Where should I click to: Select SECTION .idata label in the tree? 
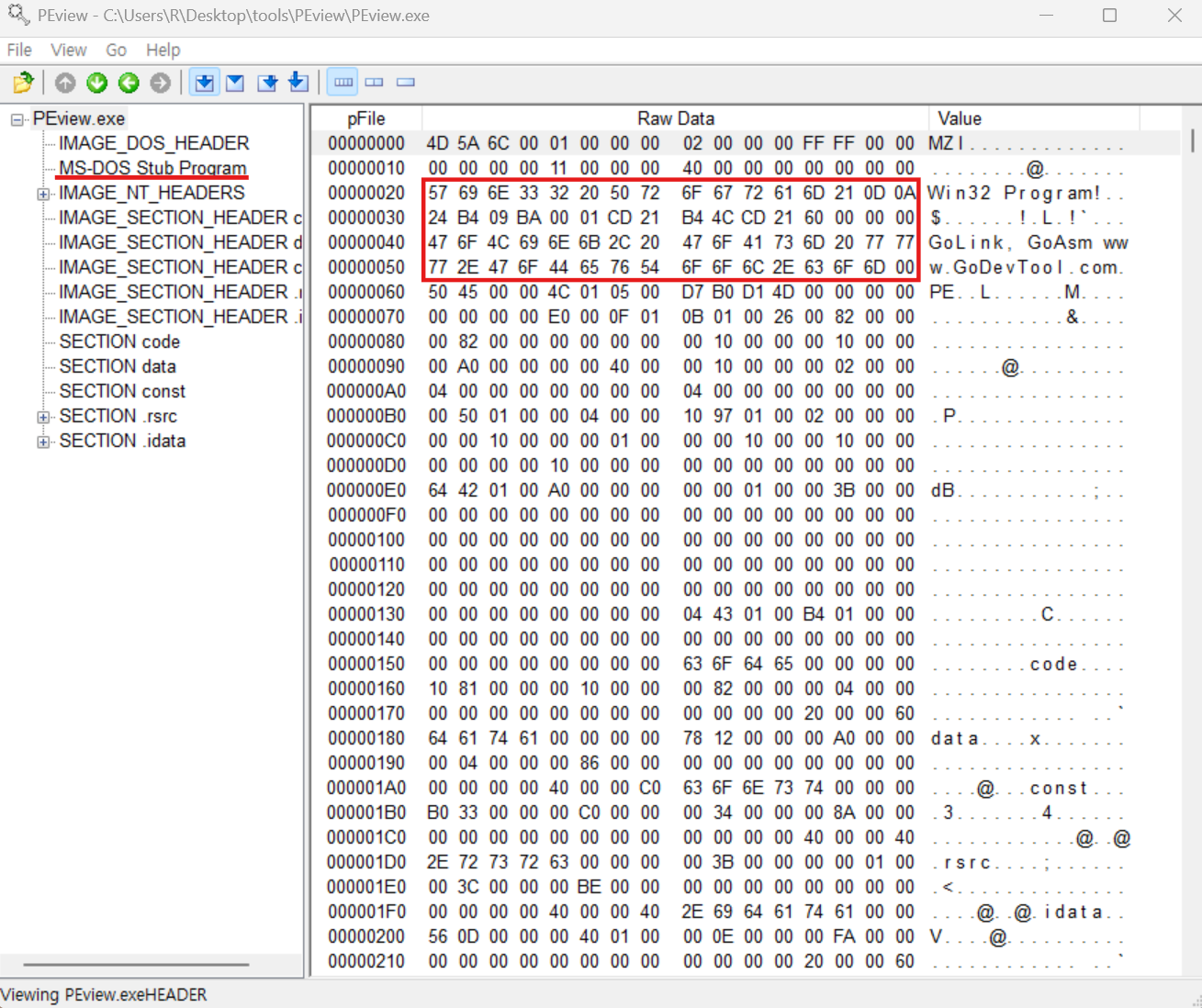click(122, 441)
